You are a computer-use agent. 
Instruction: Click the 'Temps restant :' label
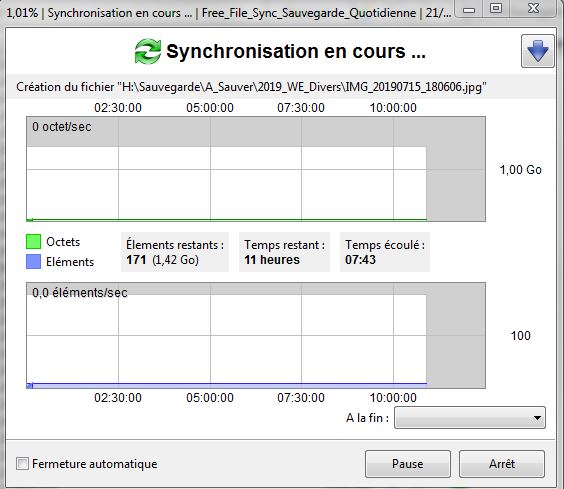pos(285,245)
